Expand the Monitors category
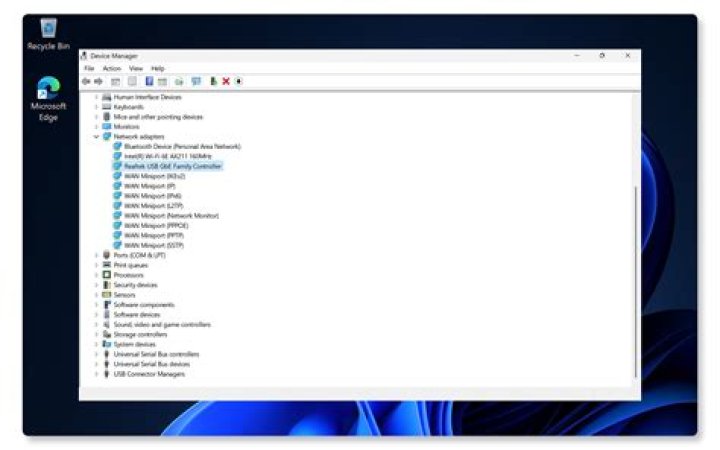This screenshot has height=450, width=720. [x=96, y=126]
